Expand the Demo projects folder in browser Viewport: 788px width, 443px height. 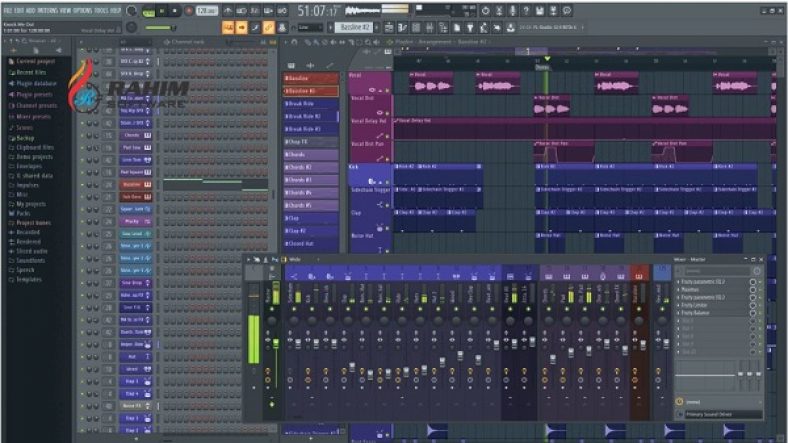pos(34,157)
